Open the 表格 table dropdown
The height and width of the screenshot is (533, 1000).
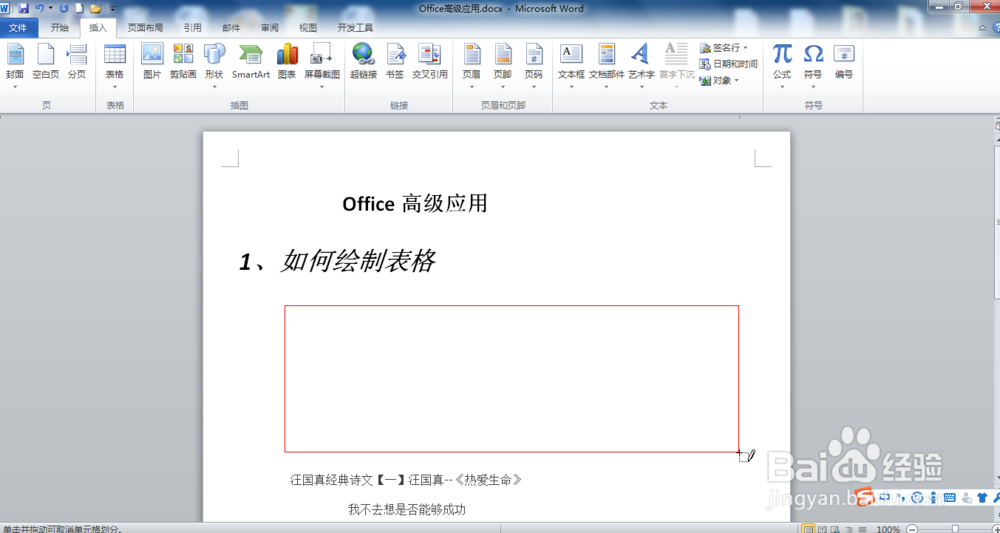[115, 66]
